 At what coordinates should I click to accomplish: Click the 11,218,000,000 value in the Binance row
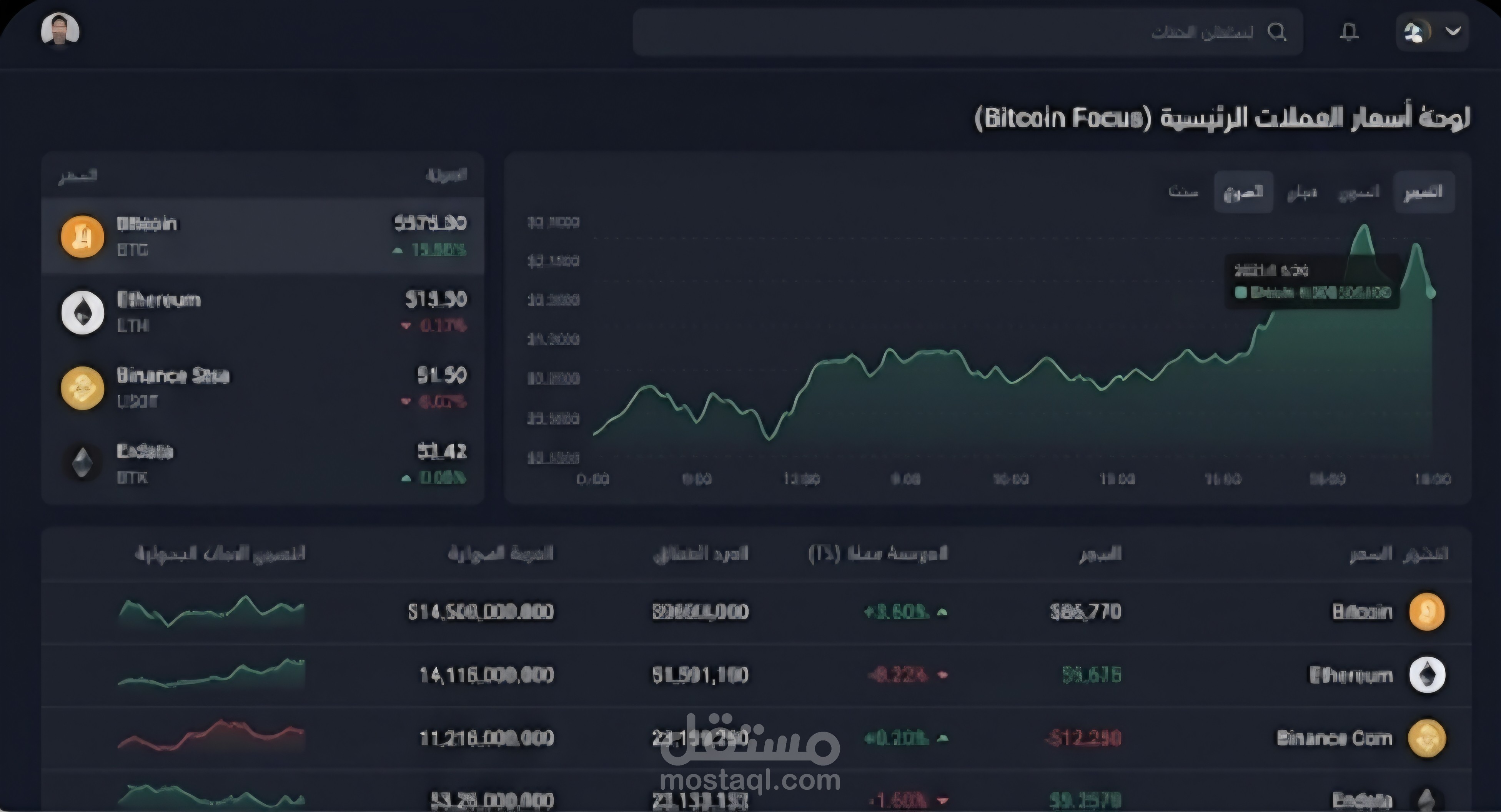point(486,738)
